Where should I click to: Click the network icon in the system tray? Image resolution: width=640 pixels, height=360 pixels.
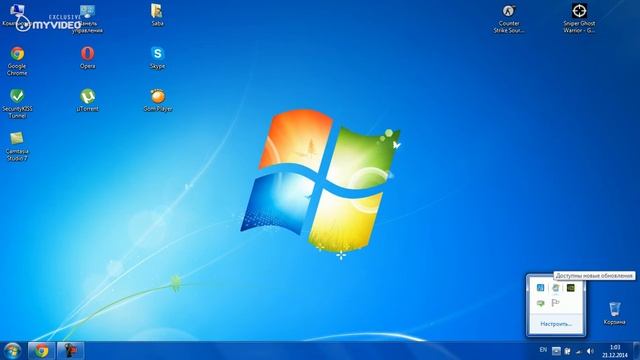coord(579,351)
